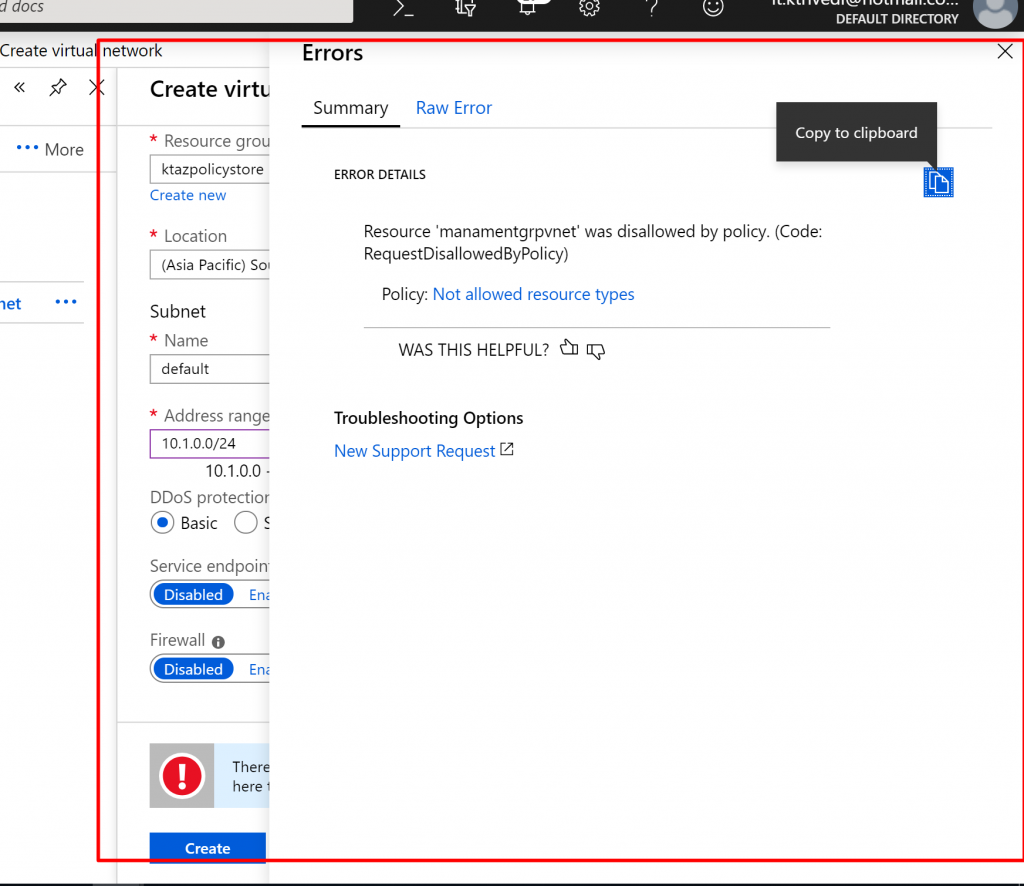Open the Not allowed resource types policy link
Image resolution: width=1024 pixels, height=886 pixels.
click(533, 294)
